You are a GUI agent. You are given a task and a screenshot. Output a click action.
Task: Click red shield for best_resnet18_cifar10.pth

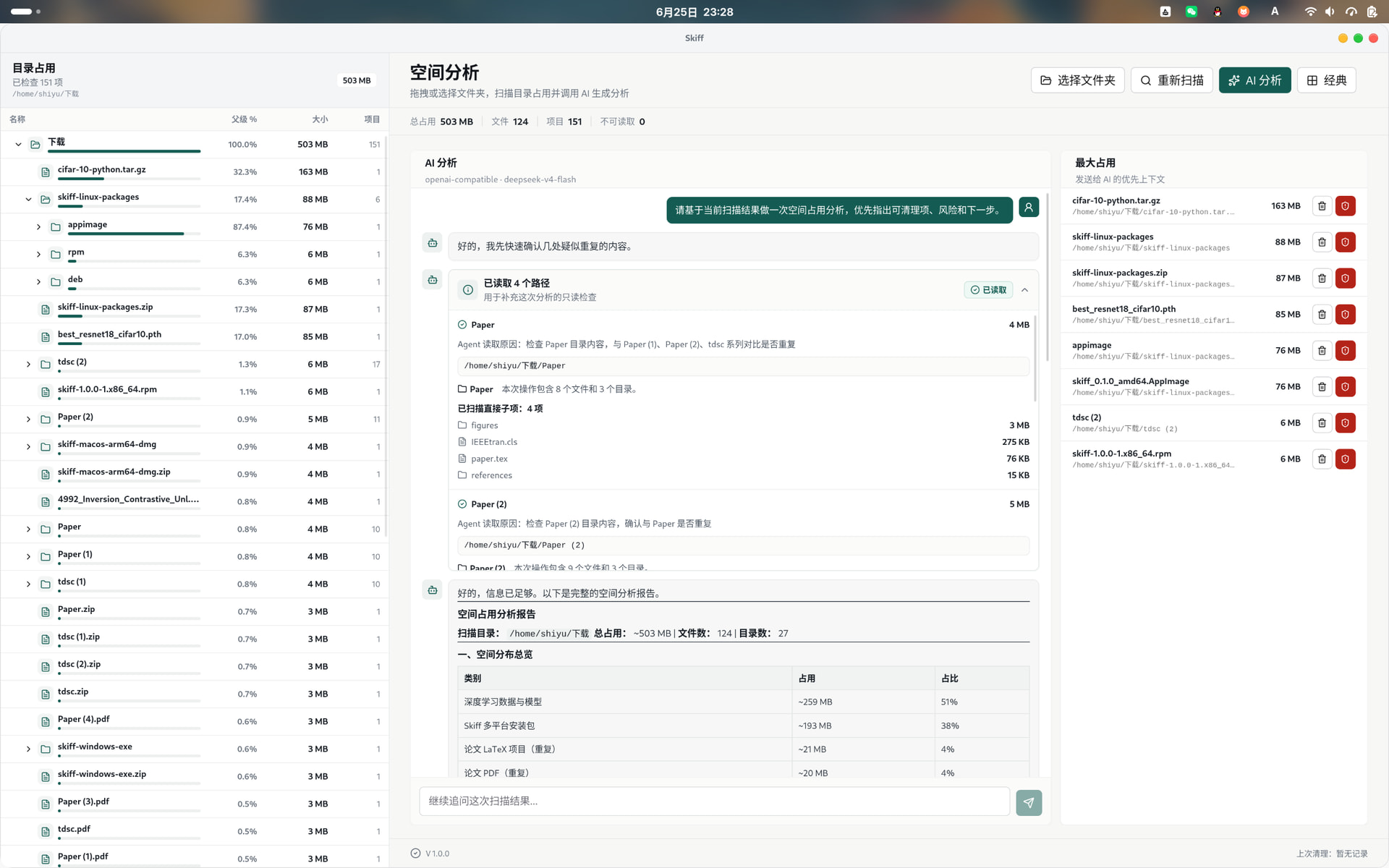(1345, 315)
